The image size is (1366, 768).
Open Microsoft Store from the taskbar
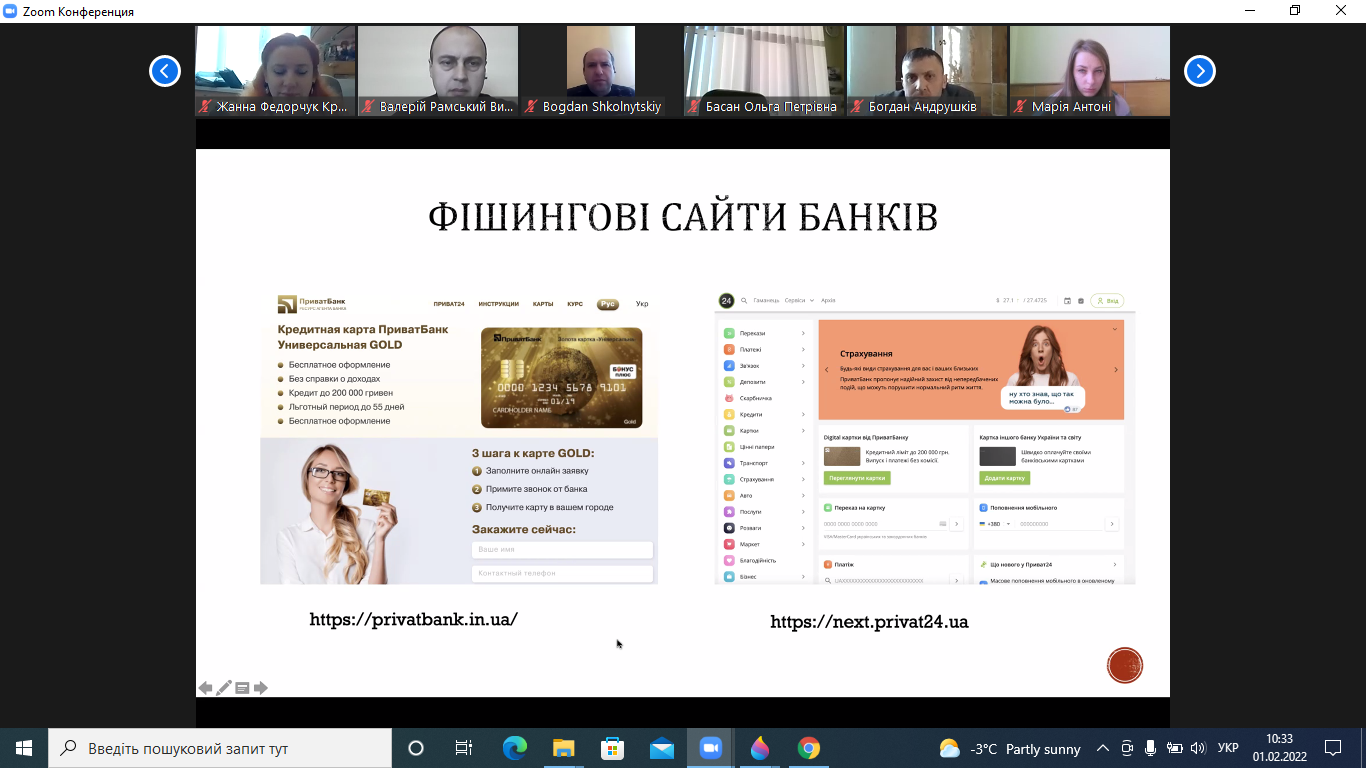pos(612,748)
